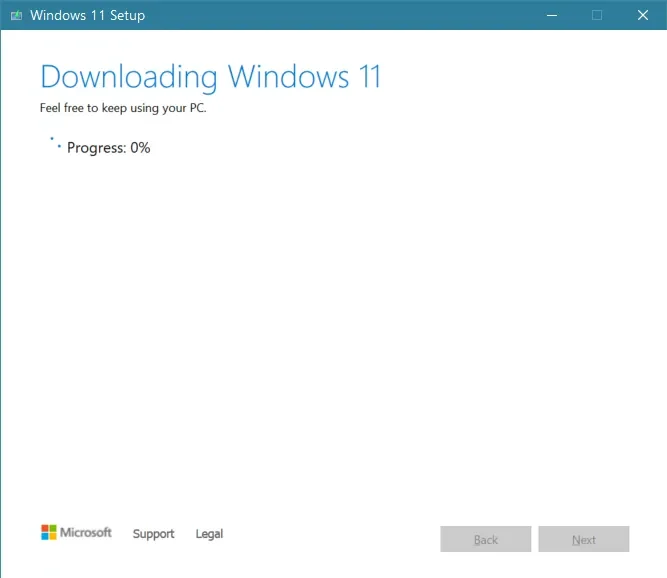Click 'Feel free to keep using your PC' text
667x578 pixels.
(123, 108)
